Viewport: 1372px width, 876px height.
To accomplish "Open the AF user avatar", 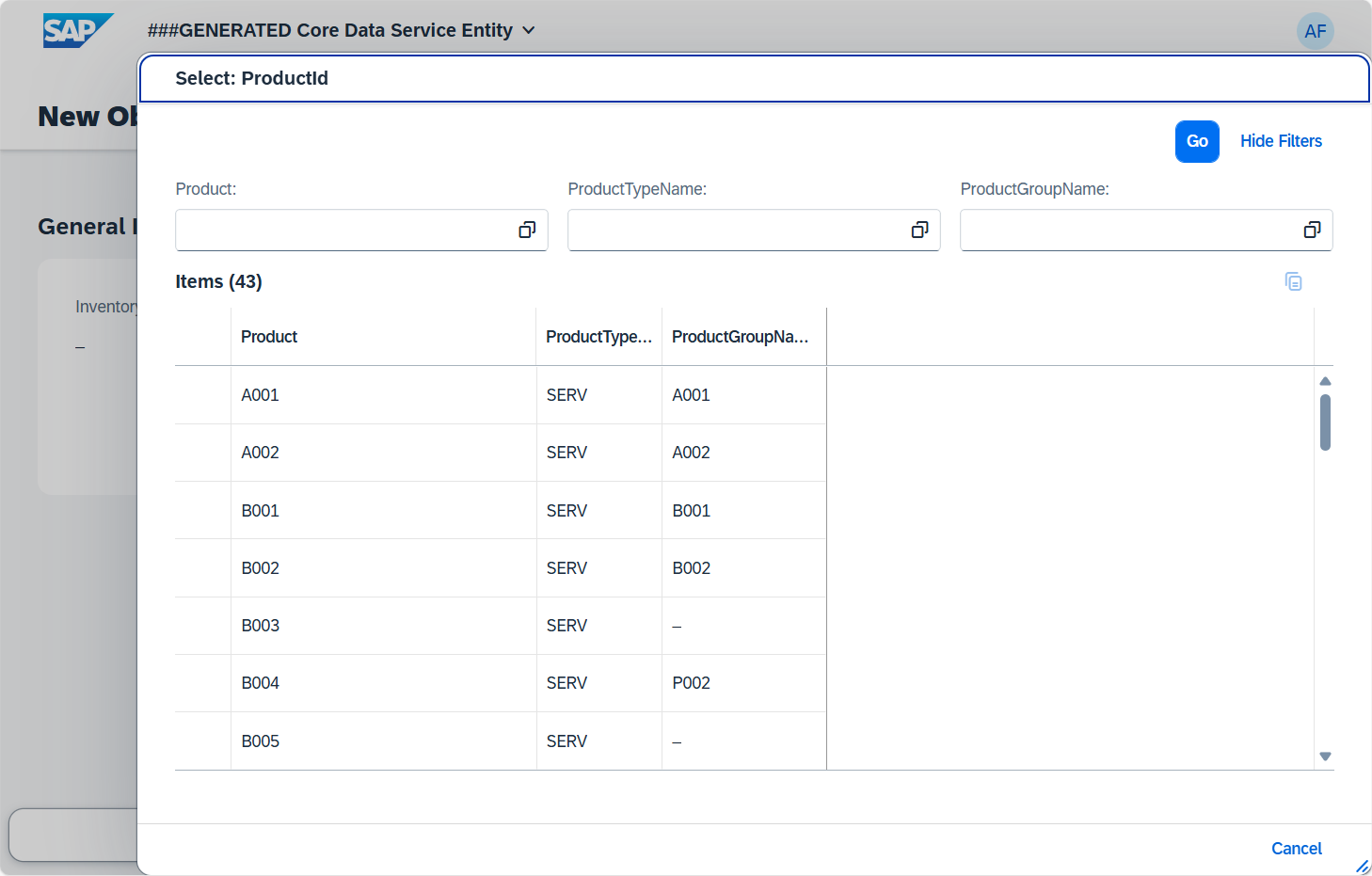I will [x=1315, y=31].
